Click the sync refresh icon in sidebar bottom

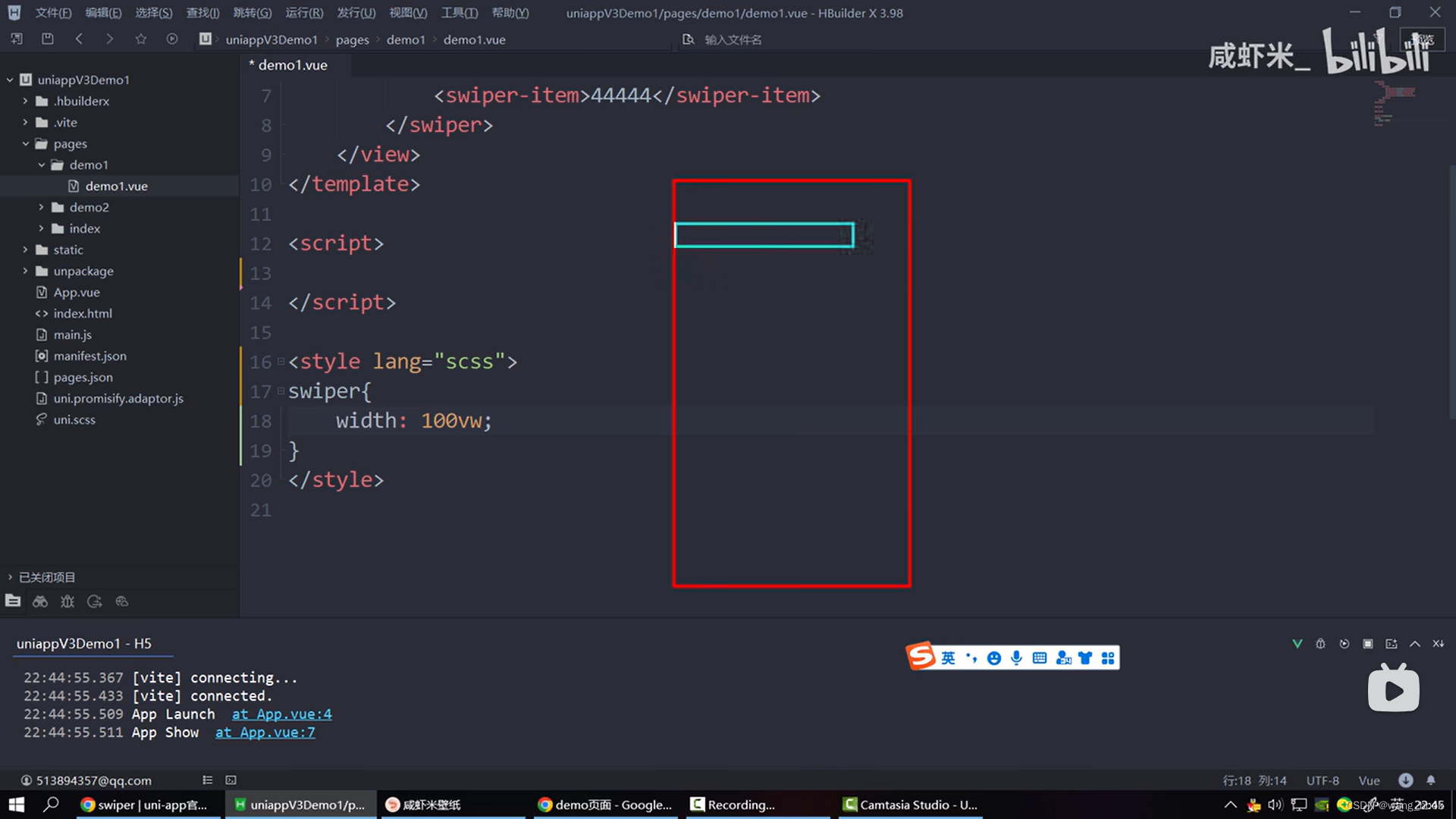point(95,601)
